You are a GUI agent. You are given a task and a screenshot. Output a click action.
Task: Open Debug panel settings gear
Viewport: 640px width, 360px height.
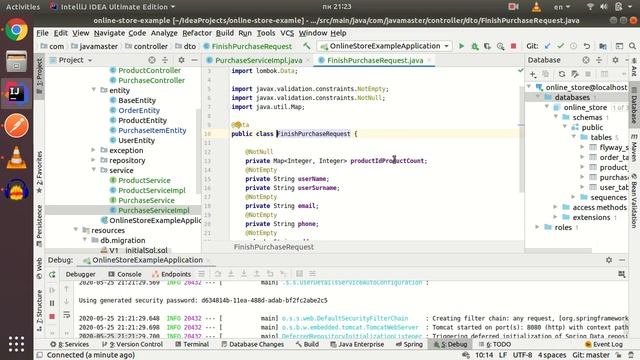coord(609,260)
